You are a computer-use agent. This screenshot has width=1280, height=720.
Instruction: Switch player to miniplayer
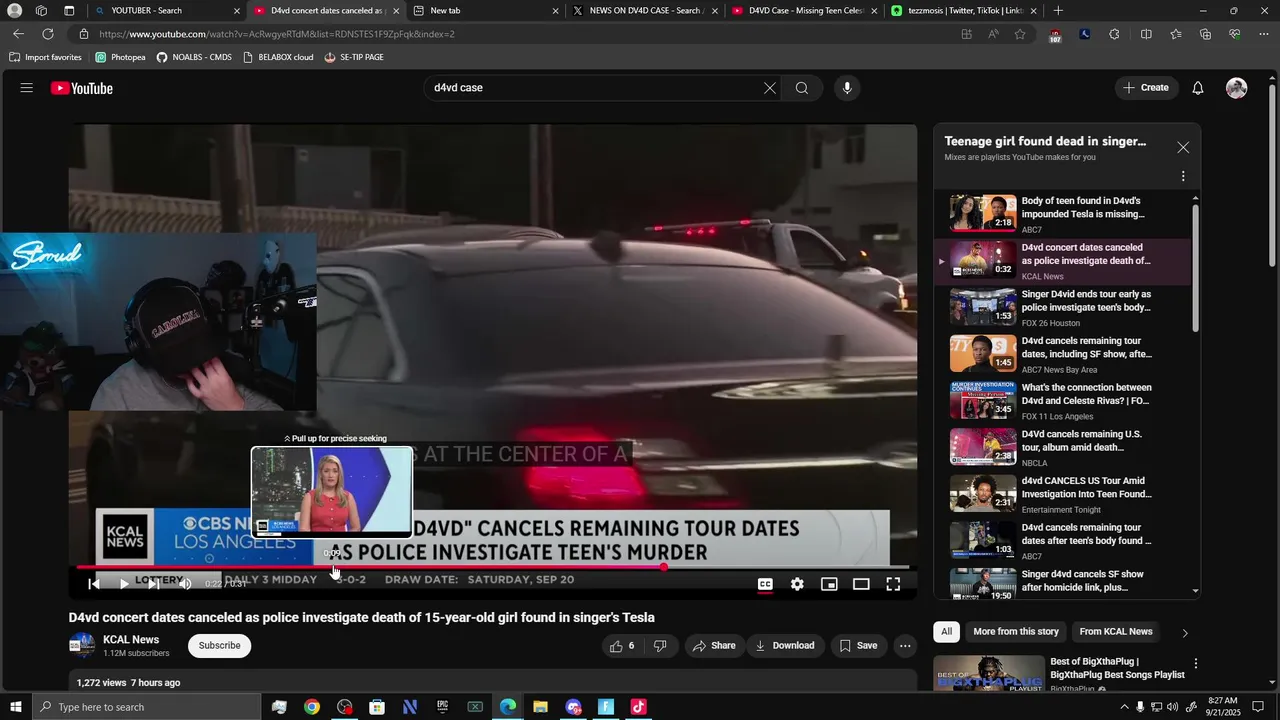829,584
